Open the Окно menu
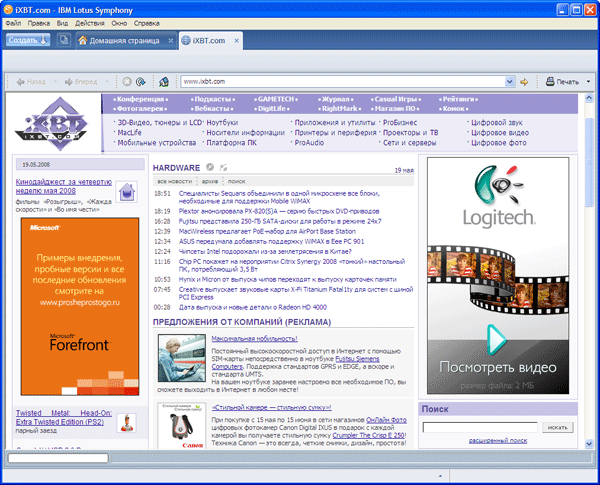The image size is (600, 485). 119,23
